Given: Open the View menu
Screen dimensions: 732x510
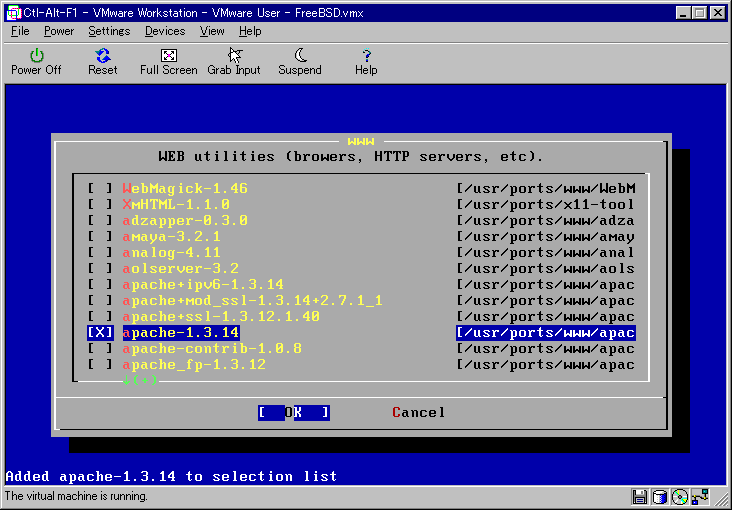Looking at the screenshot, I should click(x=212, y=31).
